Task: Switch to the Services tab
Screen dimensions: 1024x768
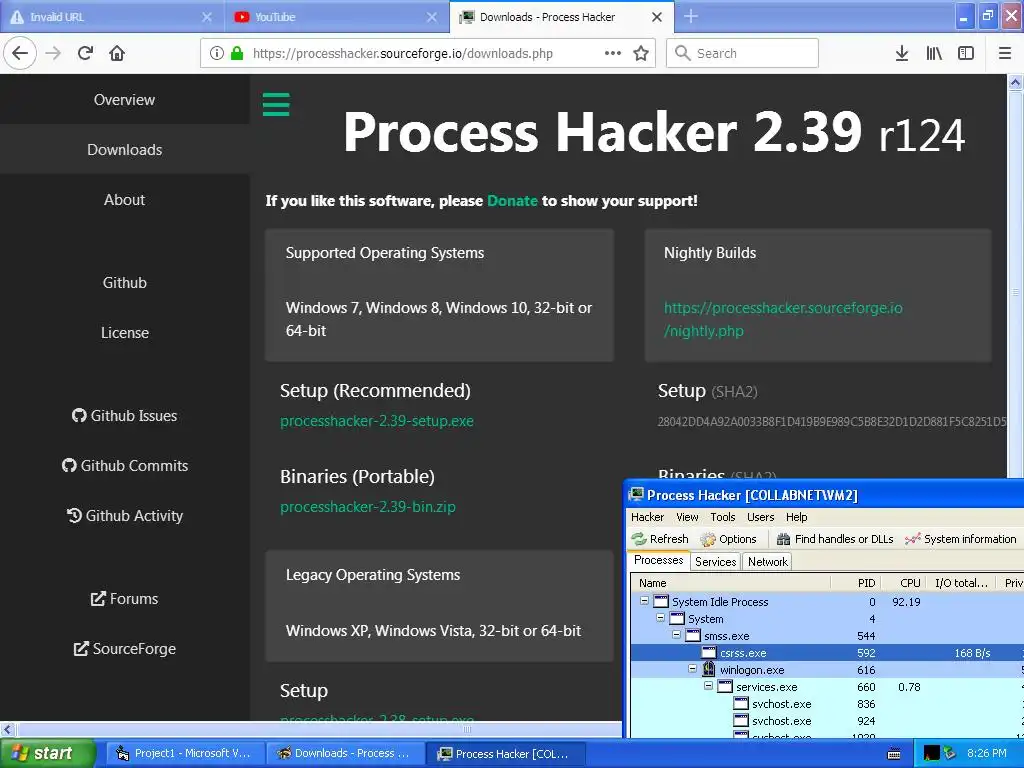Action: (715, 562)
